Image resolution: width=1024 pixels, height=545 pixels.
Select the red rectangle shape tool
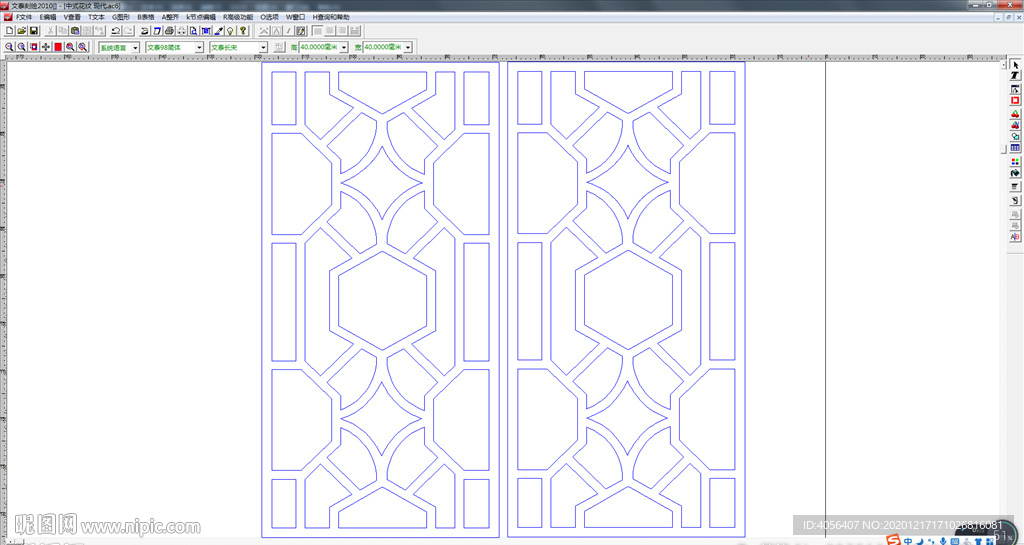(x=1015, y=101)
